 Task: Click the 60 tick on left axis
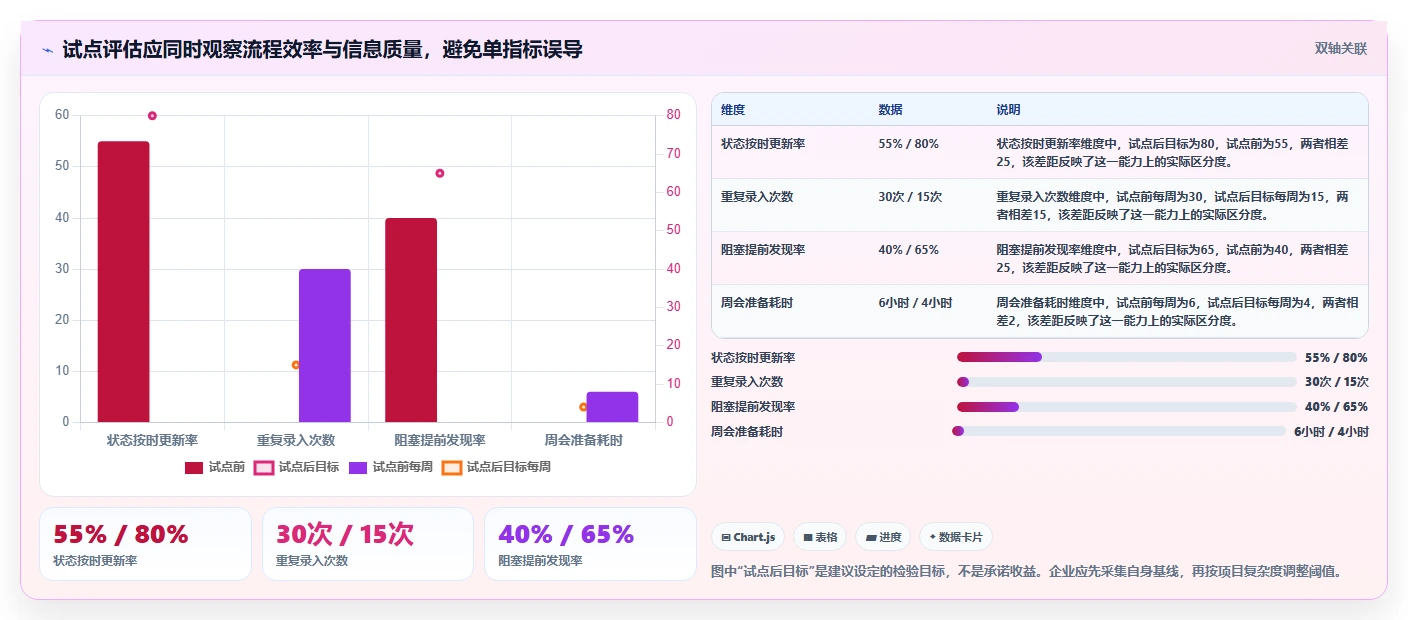pos(62,115)
